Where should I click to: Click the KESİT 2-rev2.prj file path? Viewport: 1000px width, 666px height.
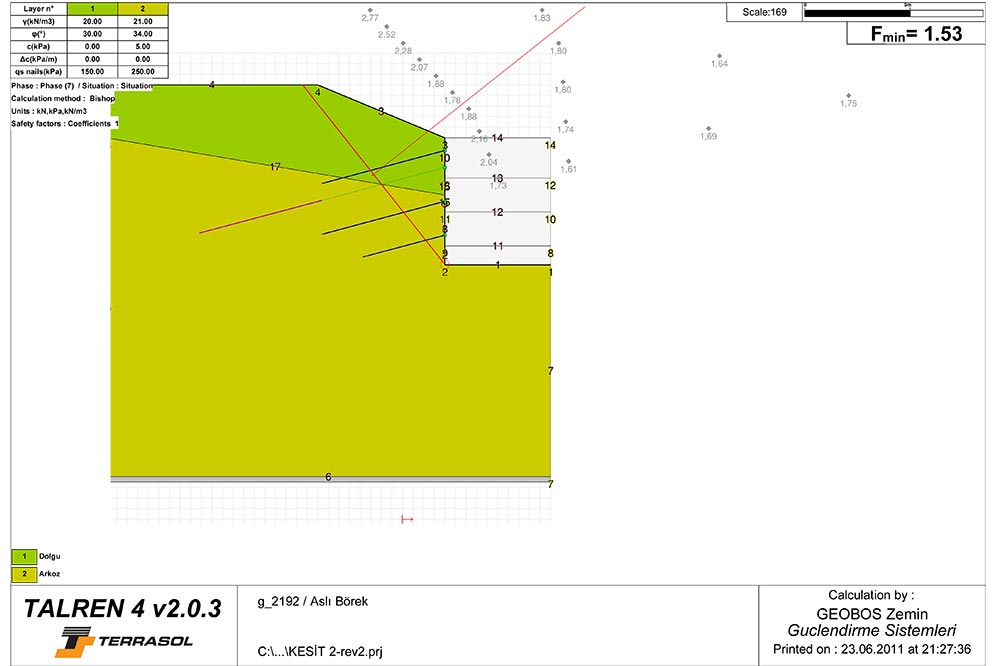[x=320, y=652]
